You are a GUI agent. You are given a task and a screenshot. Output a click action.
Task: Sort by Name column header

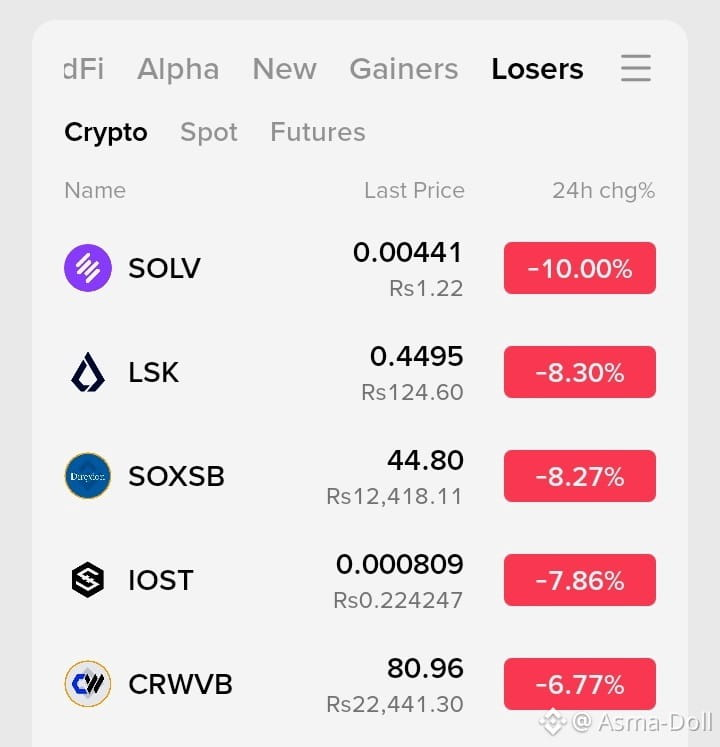tap(95, 191)
